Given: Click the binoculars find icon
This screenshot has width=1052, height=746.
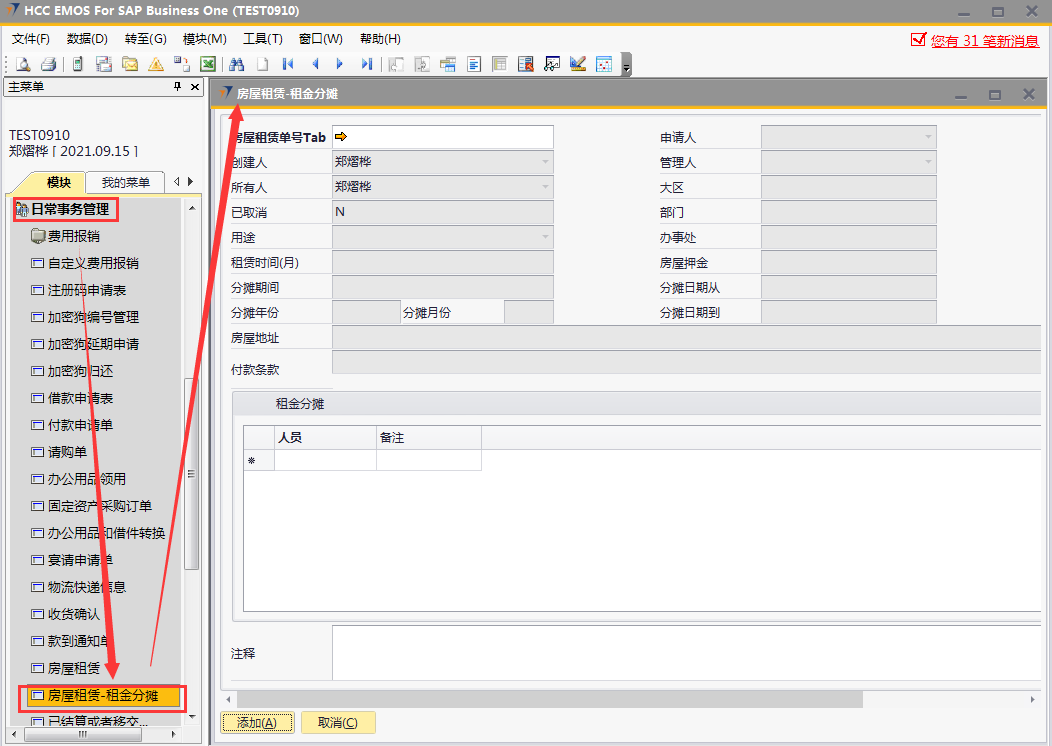Looking at the screenshot, I should click(x=237, y=64).
